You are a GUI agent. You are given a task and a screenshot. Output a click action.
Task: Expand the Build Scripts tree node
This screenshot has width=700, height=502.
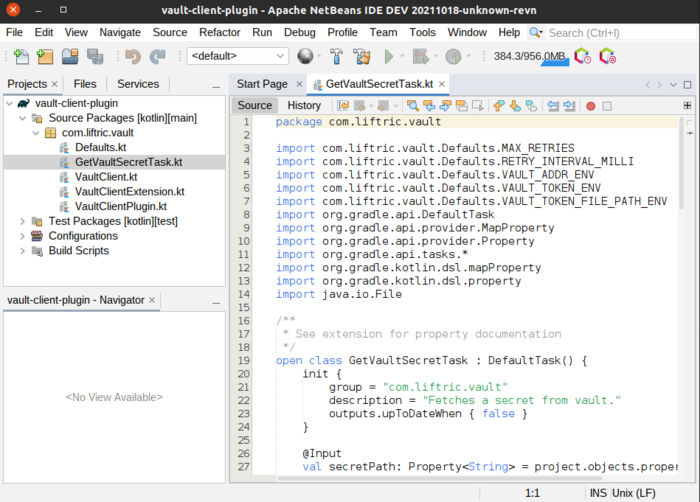(23, 250)
